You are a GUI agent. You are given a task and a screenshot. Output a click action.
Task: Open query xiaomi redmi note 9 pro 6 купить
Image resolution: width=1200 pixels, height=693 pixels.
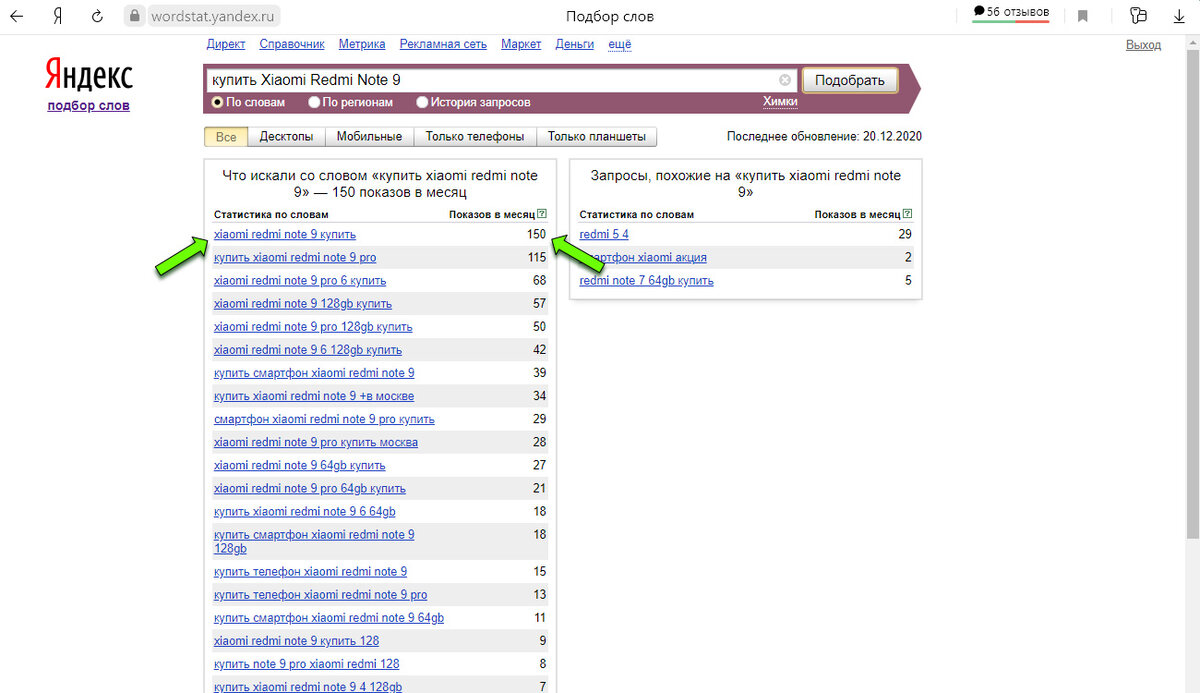[x=300, y=281]
